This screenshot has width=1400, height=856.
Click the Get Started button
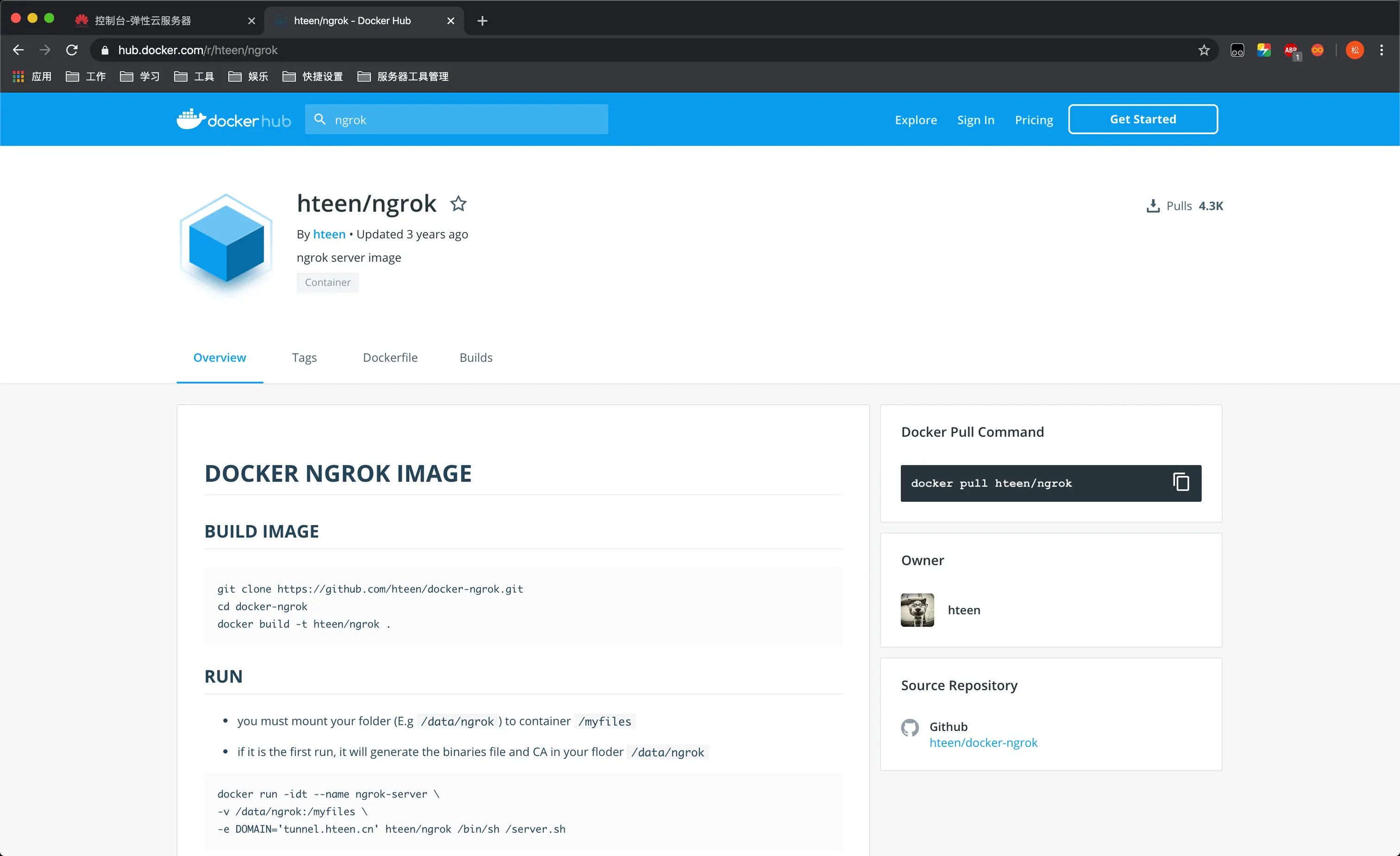coord(1142,119)
